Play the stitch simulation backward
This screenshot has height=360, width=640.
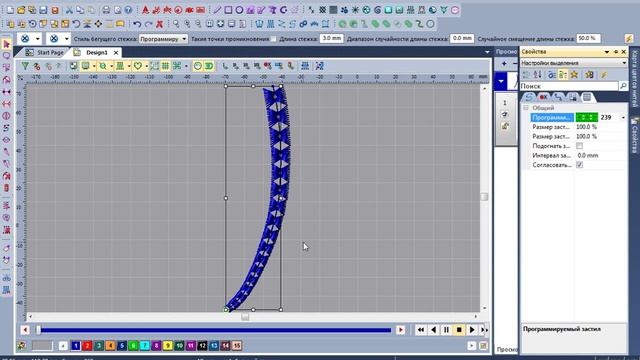click(433, 330)
